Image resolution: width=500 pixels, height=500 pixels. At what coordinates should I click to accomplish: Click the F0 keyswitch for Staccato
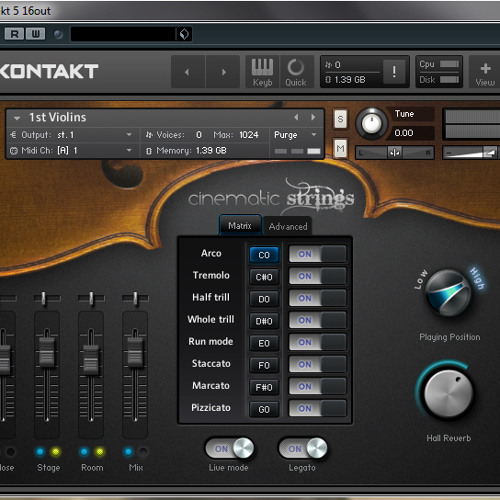click(264, 365)
